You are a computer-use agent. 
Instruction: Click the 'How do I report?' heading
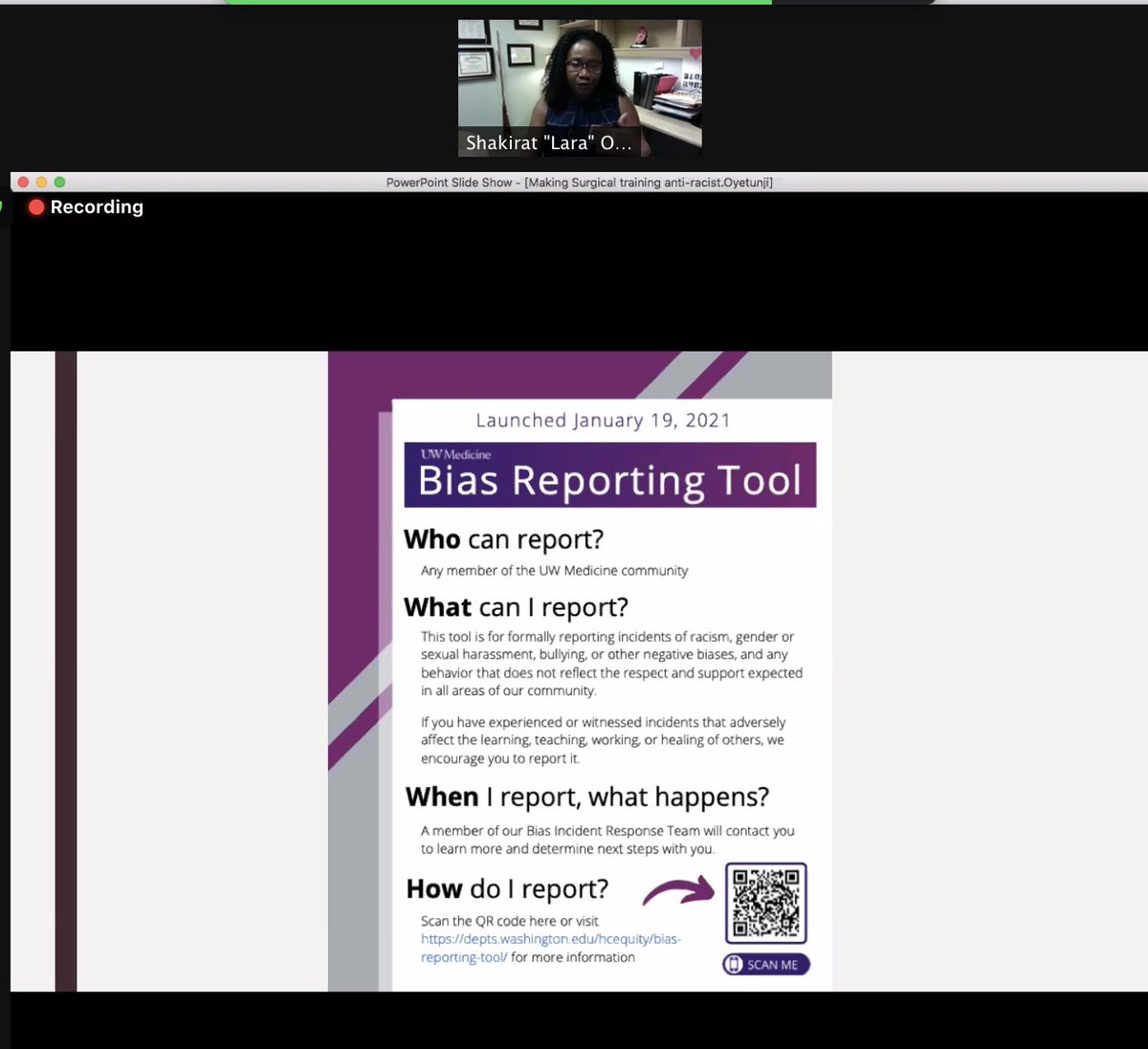coord(507,888)
